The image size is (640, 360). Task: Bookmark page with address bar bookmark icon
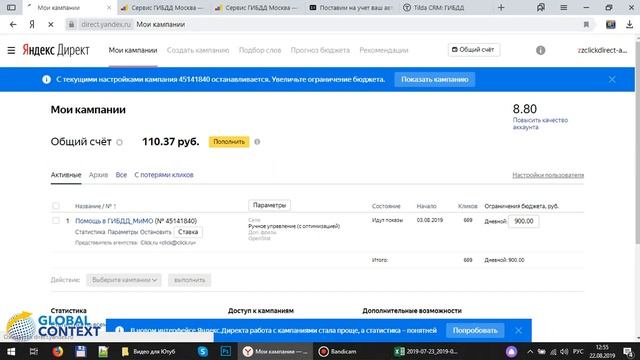pos(586,24)
